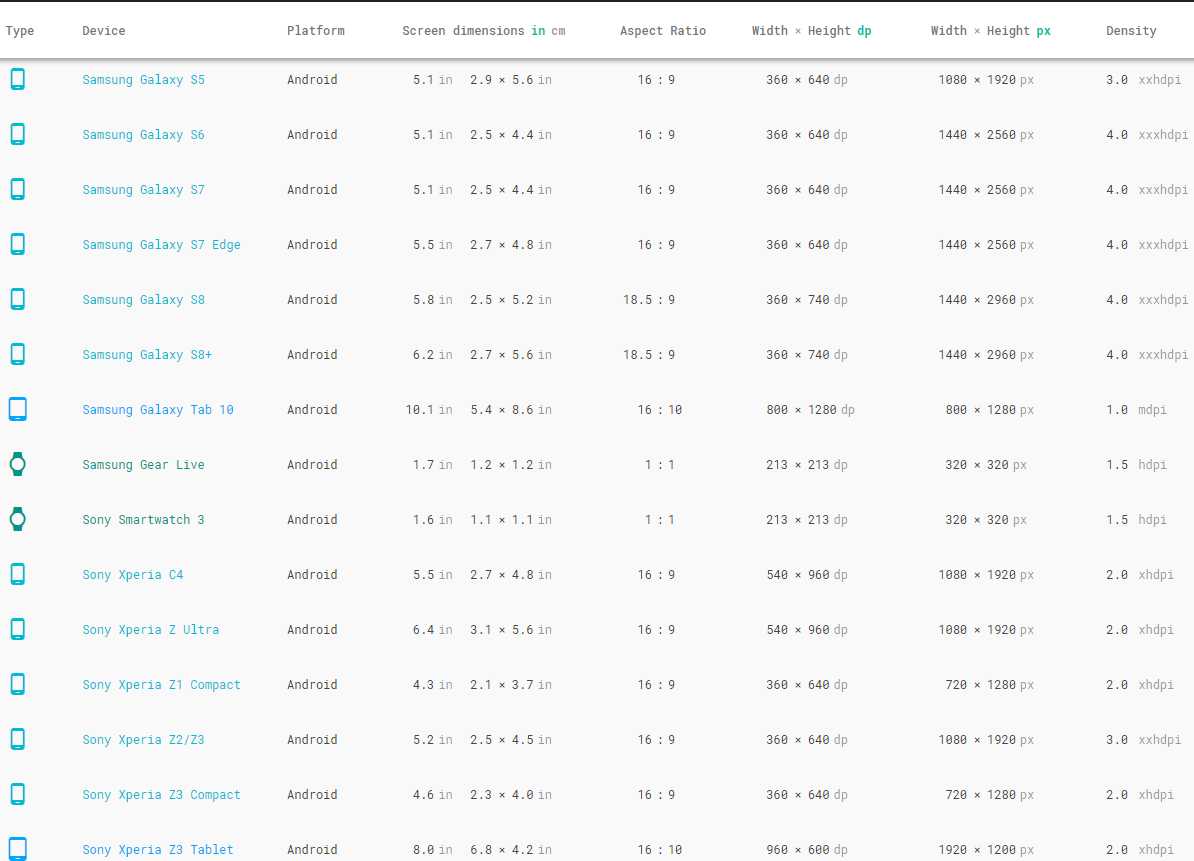Click the phone icon for Sony Xperia C4
Viewport: 1194px width, 861px height.
pos(18,574)
